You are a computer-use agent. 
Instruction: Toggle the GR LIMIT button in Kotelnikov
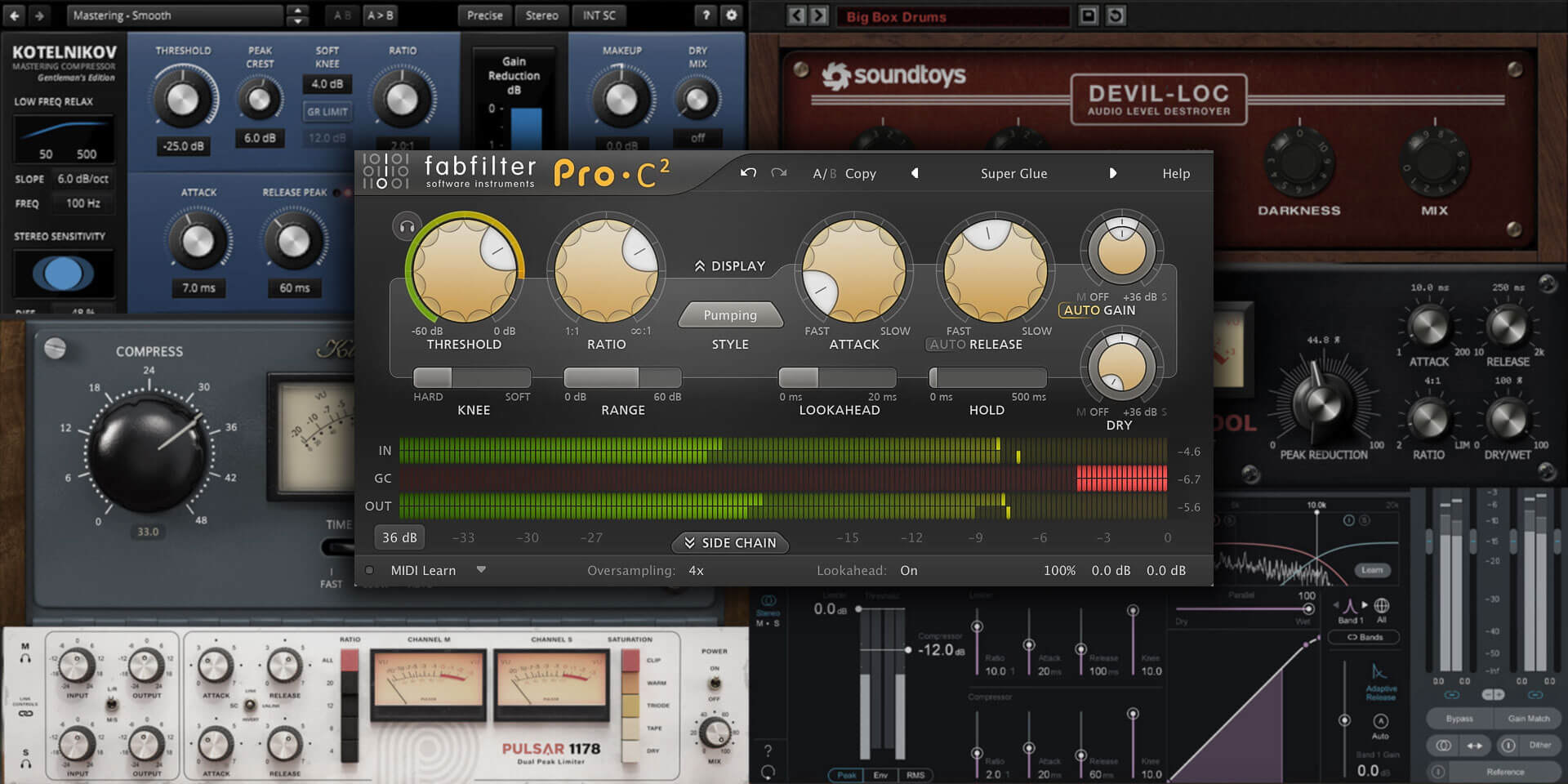click(x=327, y=112)
